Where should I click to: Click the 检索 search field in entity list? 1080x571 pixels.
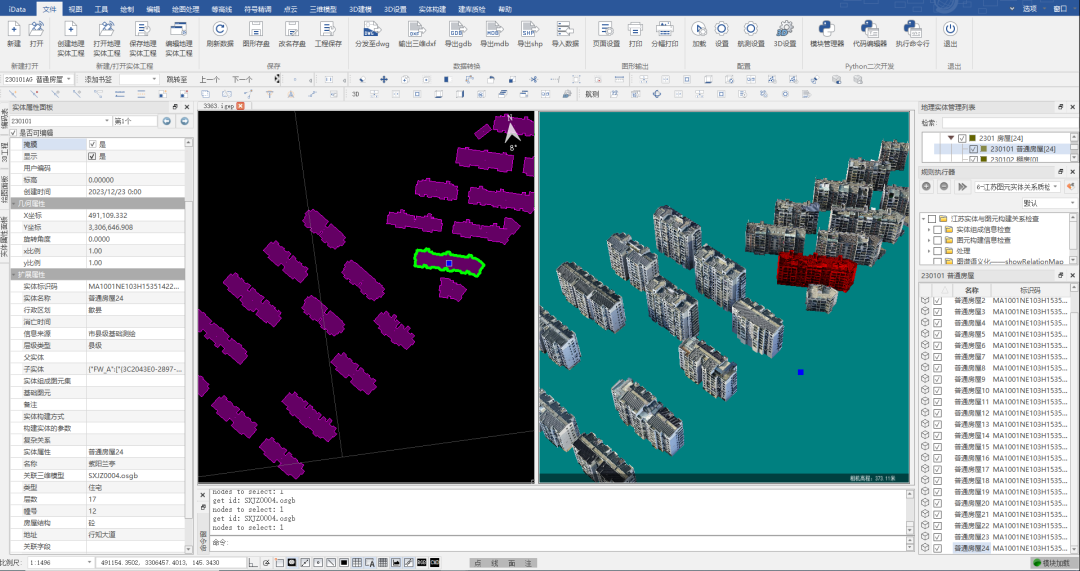coord(1008,123)
